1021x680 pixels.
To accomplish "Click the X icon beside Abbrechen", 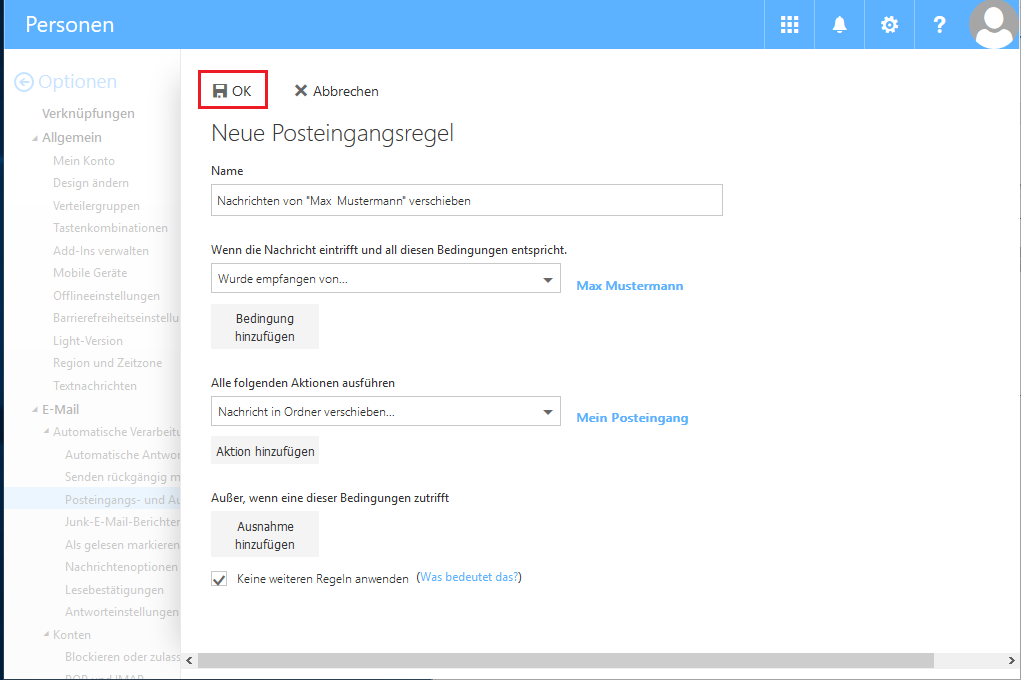I will tap(302, 90).
